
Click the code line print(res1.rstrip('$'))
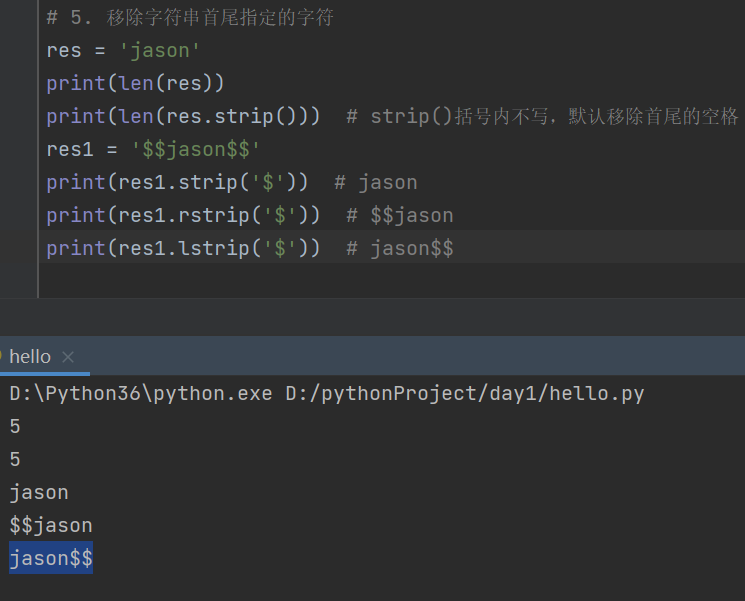(183, 216)
